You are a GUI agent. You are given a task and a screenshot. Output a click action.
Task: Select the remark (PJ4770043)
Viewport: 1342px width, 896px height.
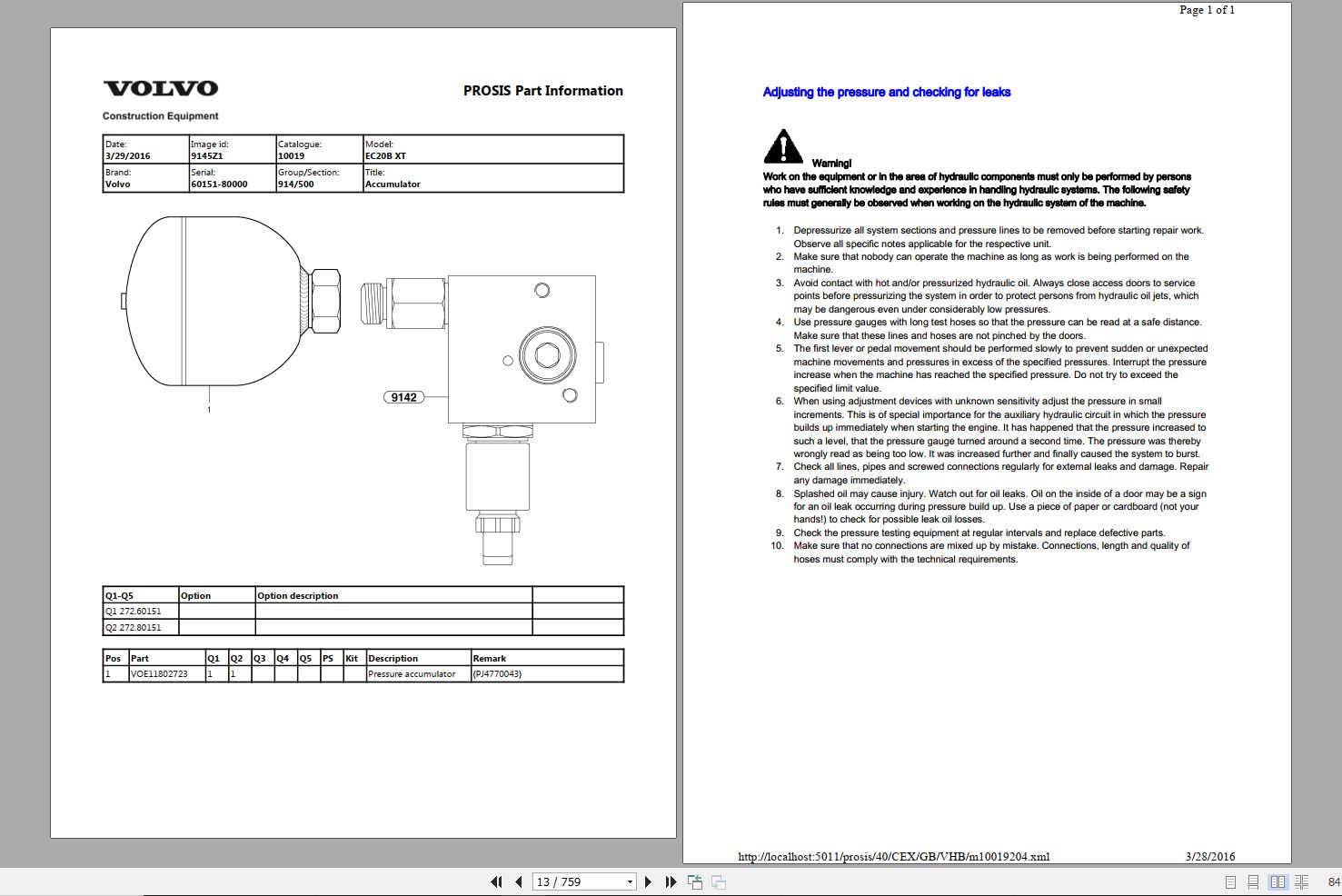point(497,674)
